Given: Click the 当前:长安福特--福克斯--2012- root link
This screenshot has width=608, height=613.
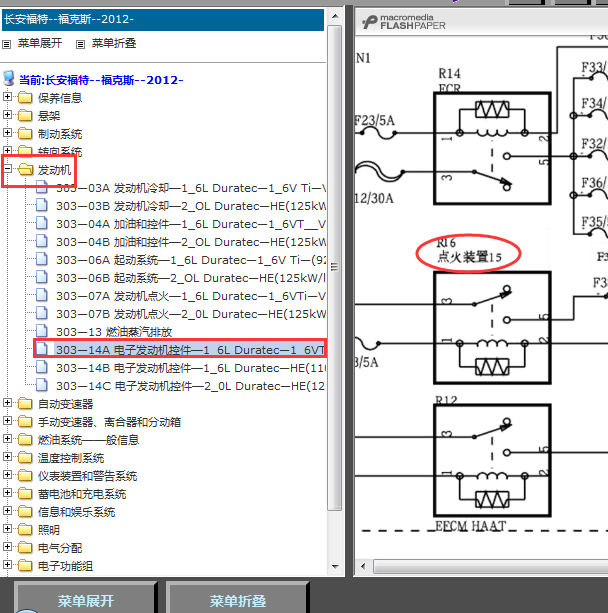Looking at the screenshot, I should (x=101, y=80).
